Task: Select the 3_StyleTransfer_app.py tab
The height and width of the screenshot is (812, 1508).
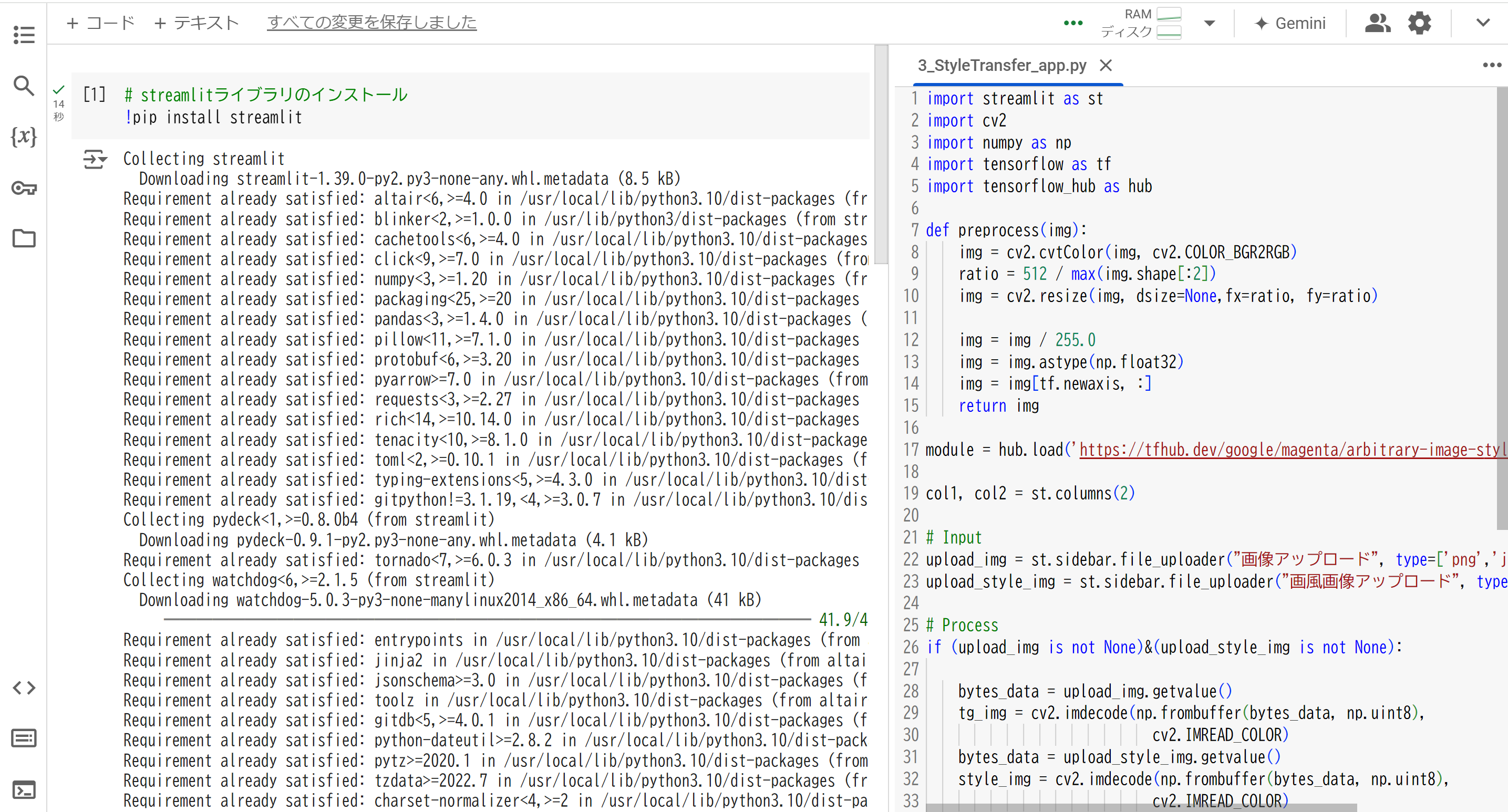Action: [x=1001, y=65]
